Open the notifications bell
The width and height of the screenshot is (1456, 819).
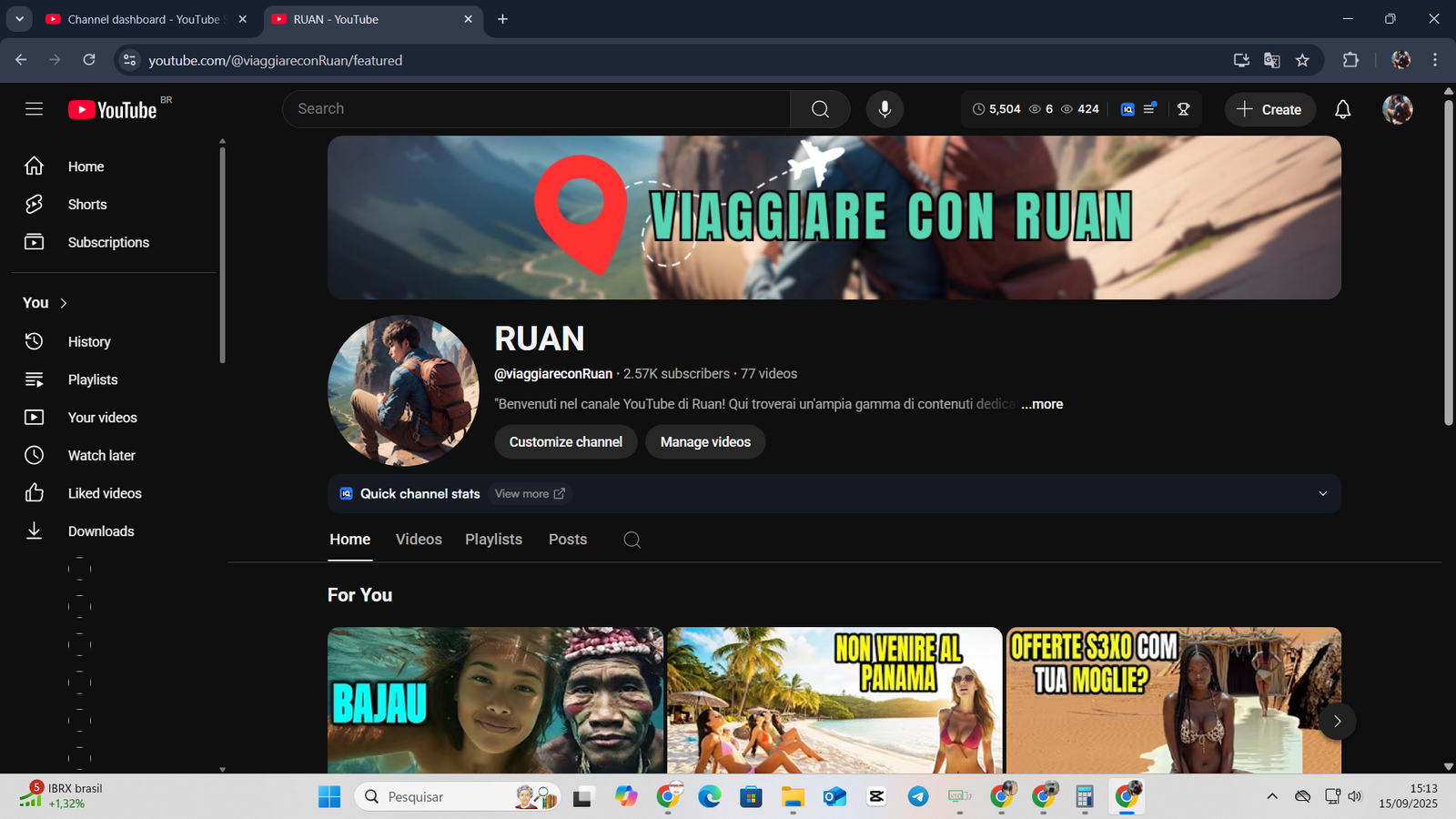point(1342,109)
